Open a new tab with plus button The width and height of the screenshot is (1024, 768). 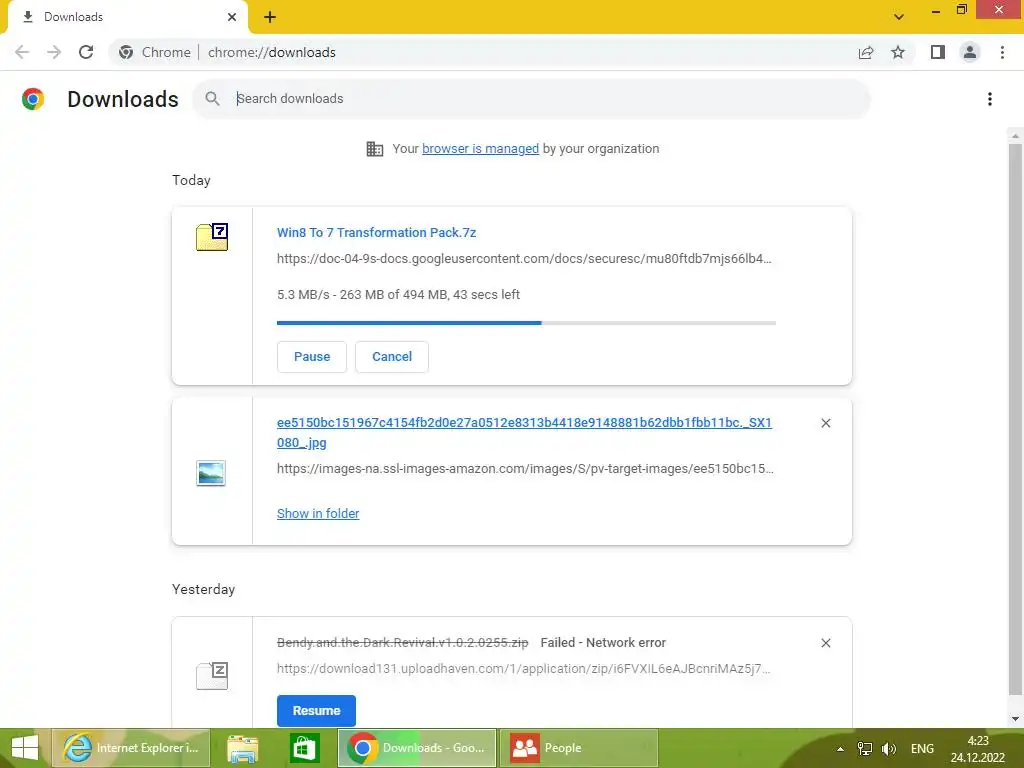coord(270,17)
